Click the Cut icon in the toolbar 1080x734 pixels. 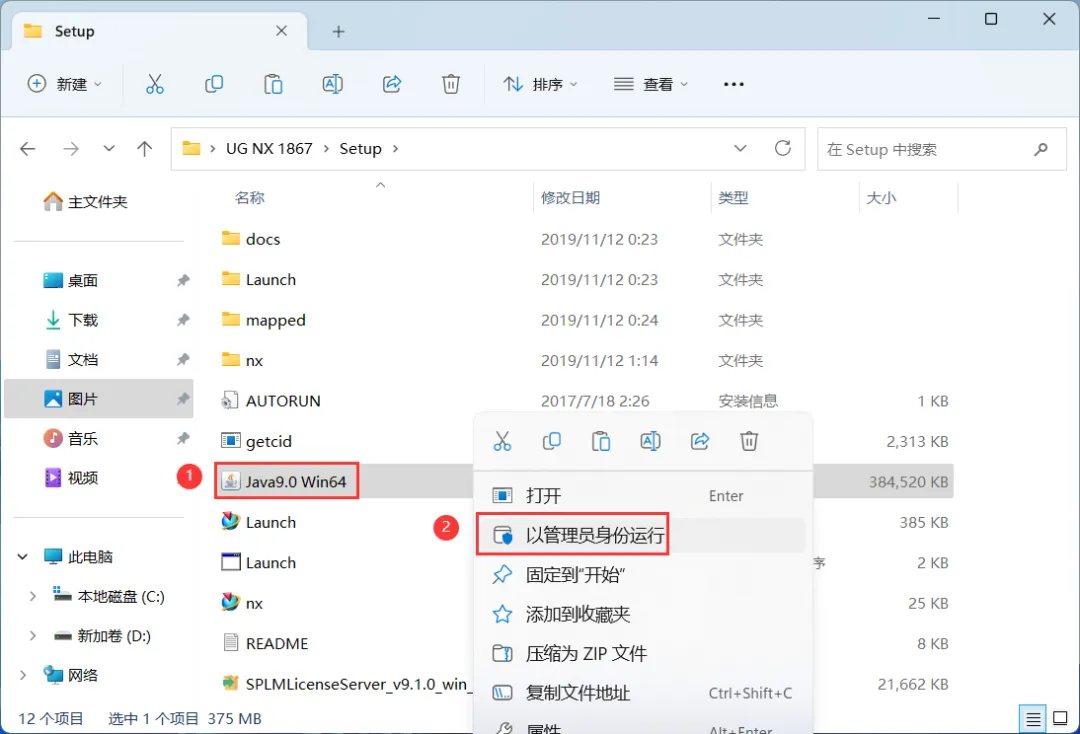[155, 84]
